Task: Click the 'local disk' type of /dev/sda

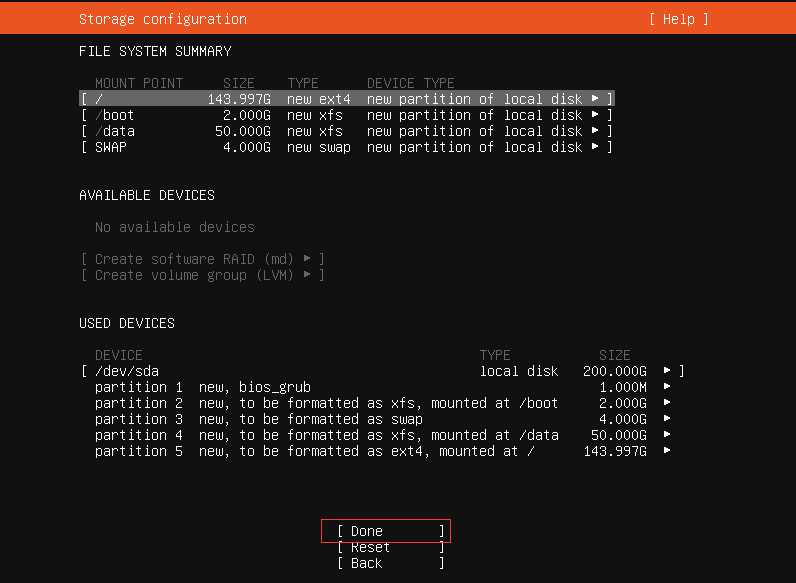Action: tap(519, 371)
